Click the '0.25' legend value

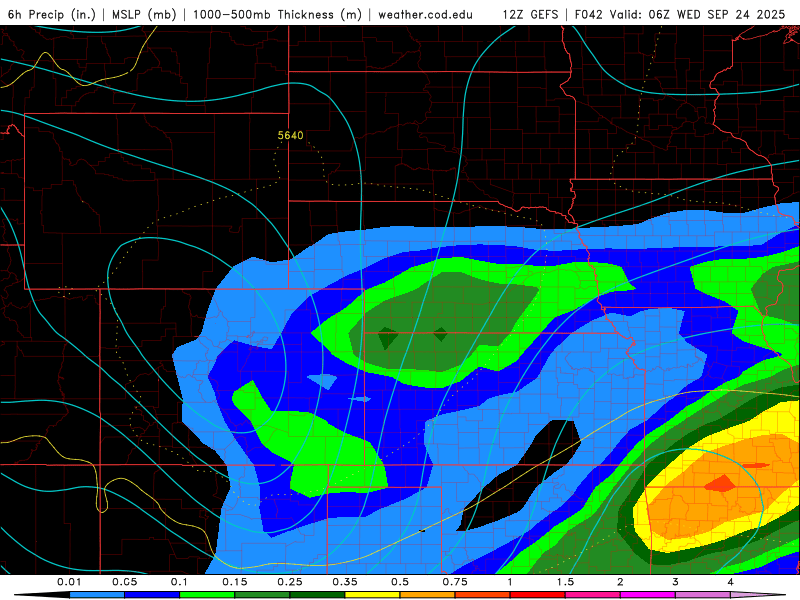tap(290, 582)
